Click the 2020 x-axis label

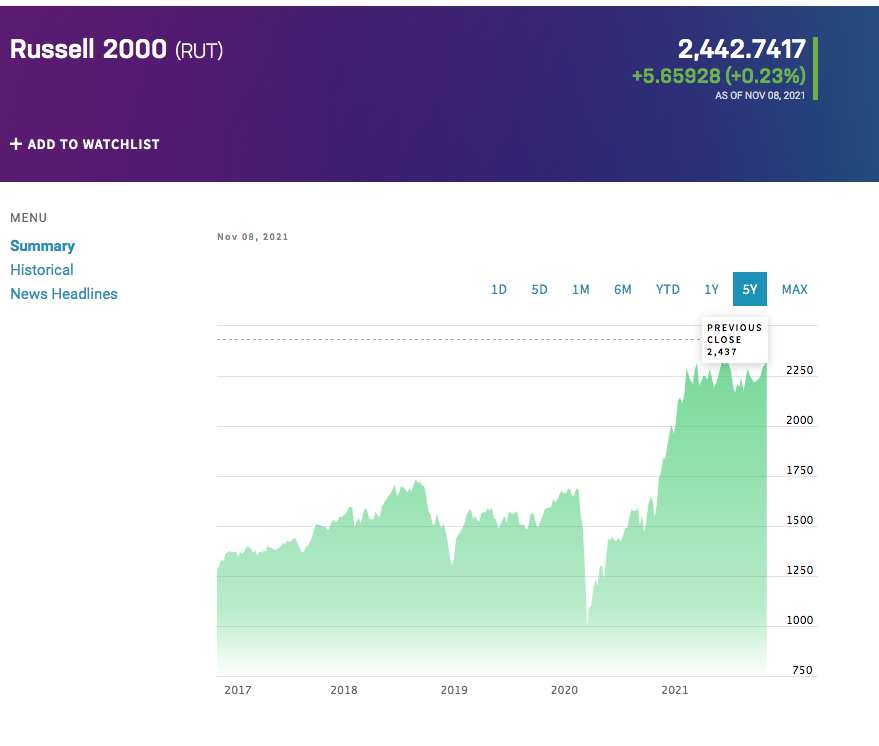(x=565, y=691)
